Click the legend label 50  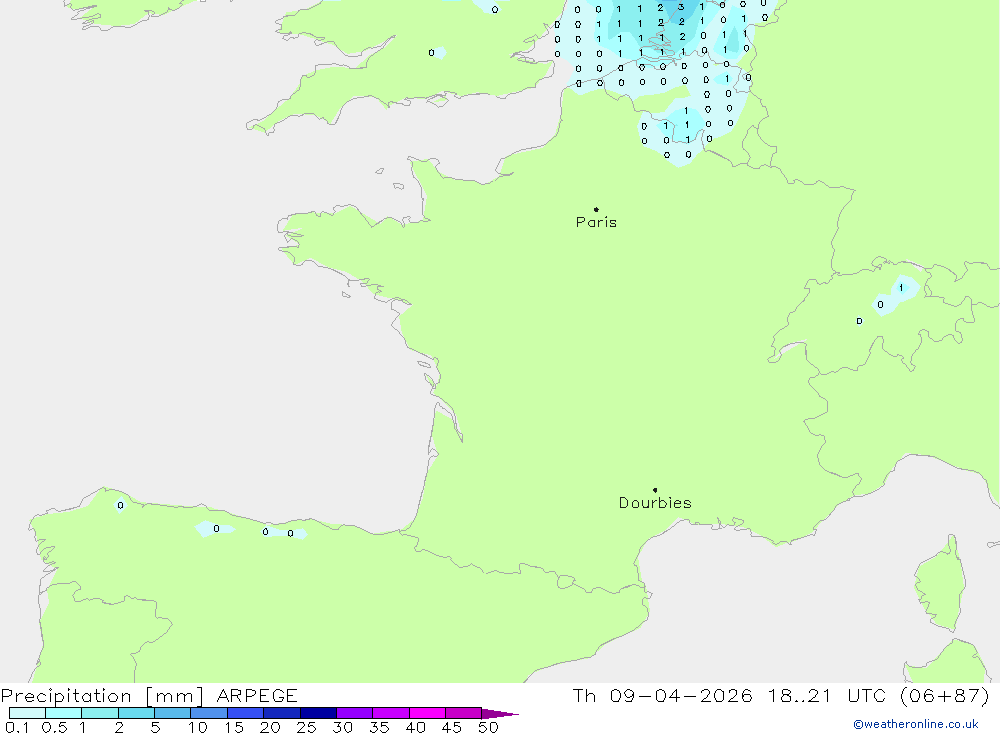(488, 727)
